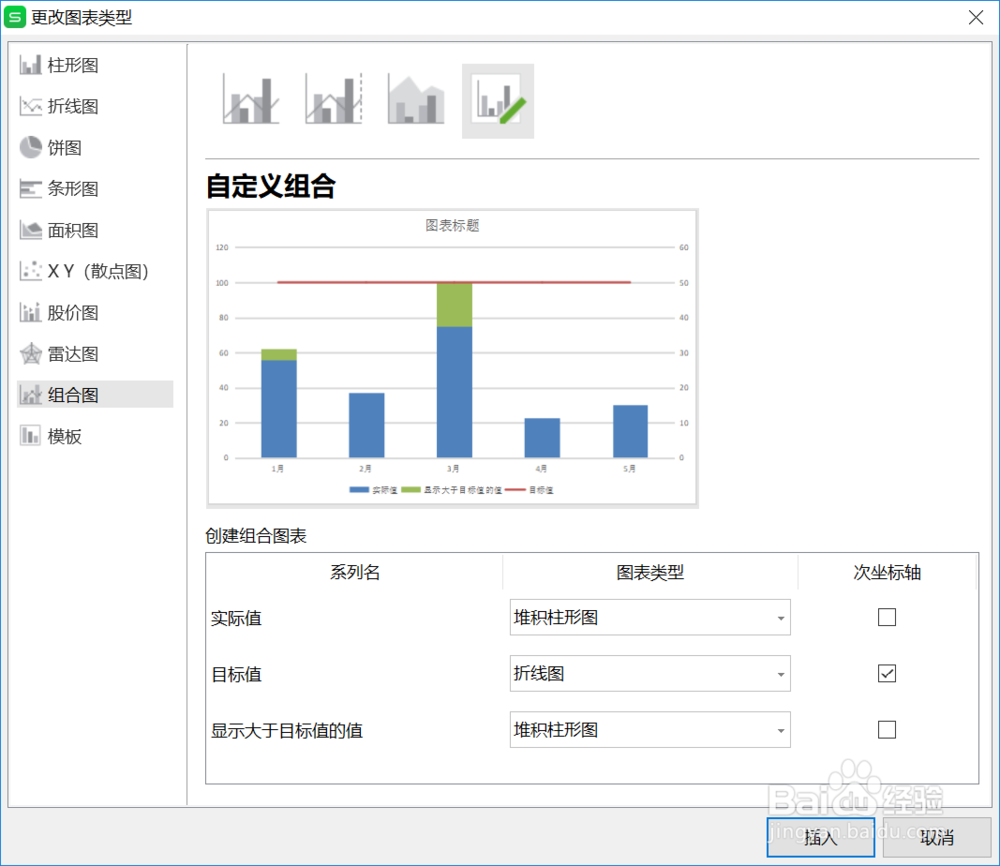Click the 系列名 column header
Viewport: 1000px width, 866px height.
(x=355, y=572)
